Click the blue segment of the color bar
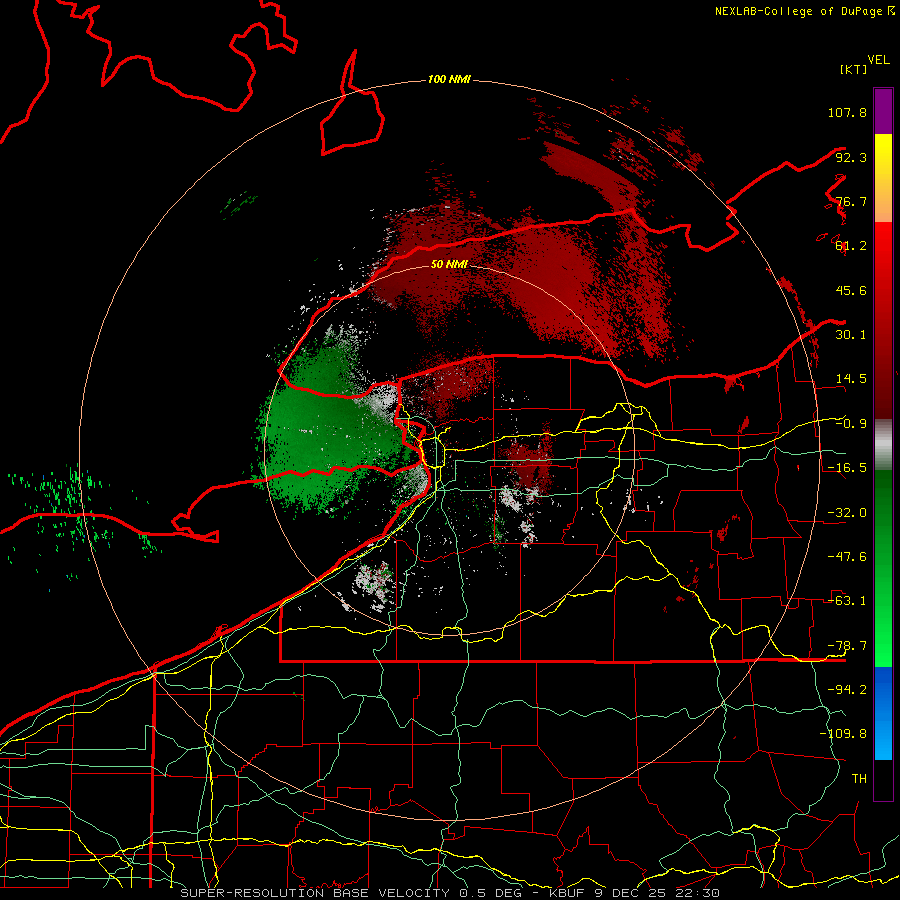The image size is (900, 900). [x=883, y=713]
